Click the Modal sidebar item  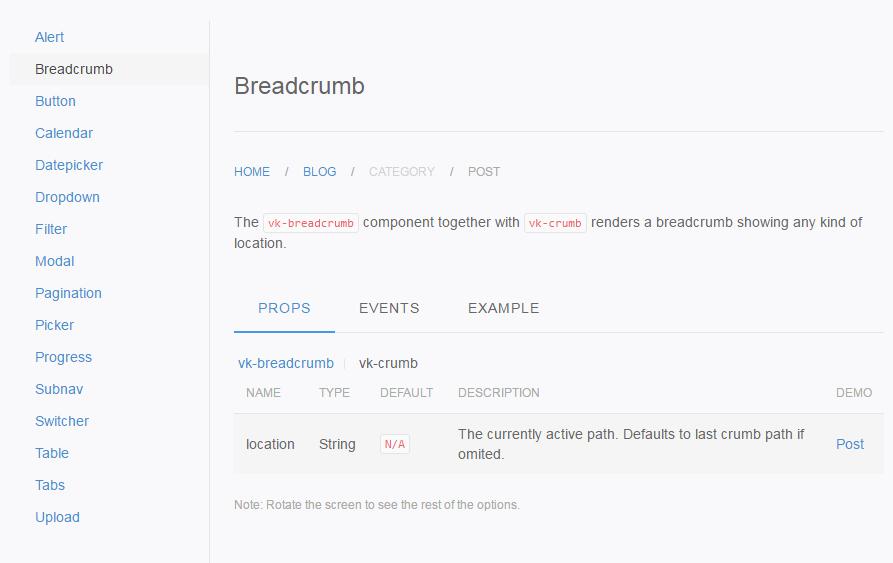click(55, 261)
